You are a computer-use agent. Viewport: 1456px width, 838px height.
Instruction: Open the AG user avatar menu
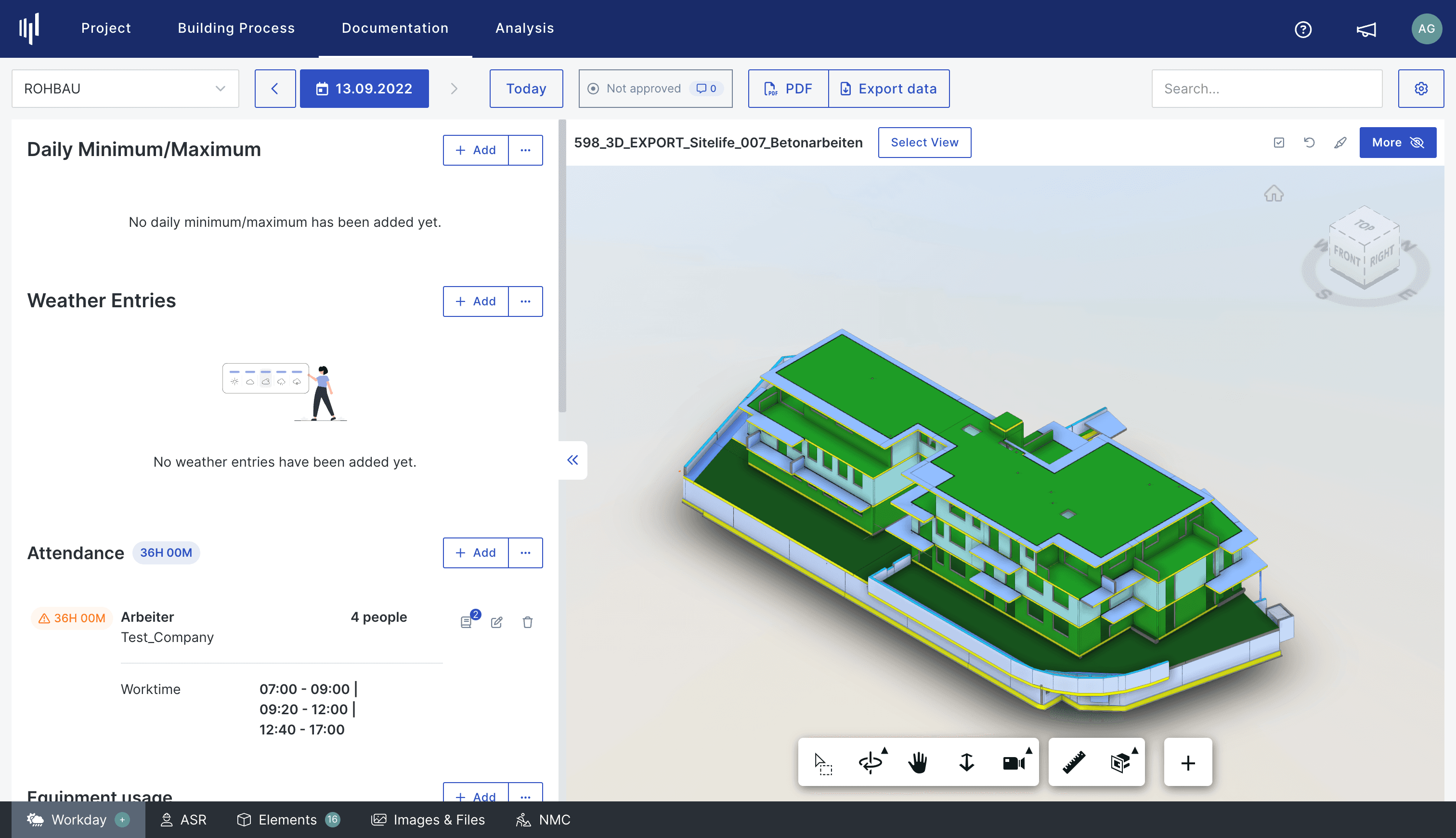(x=1427, y=29)
